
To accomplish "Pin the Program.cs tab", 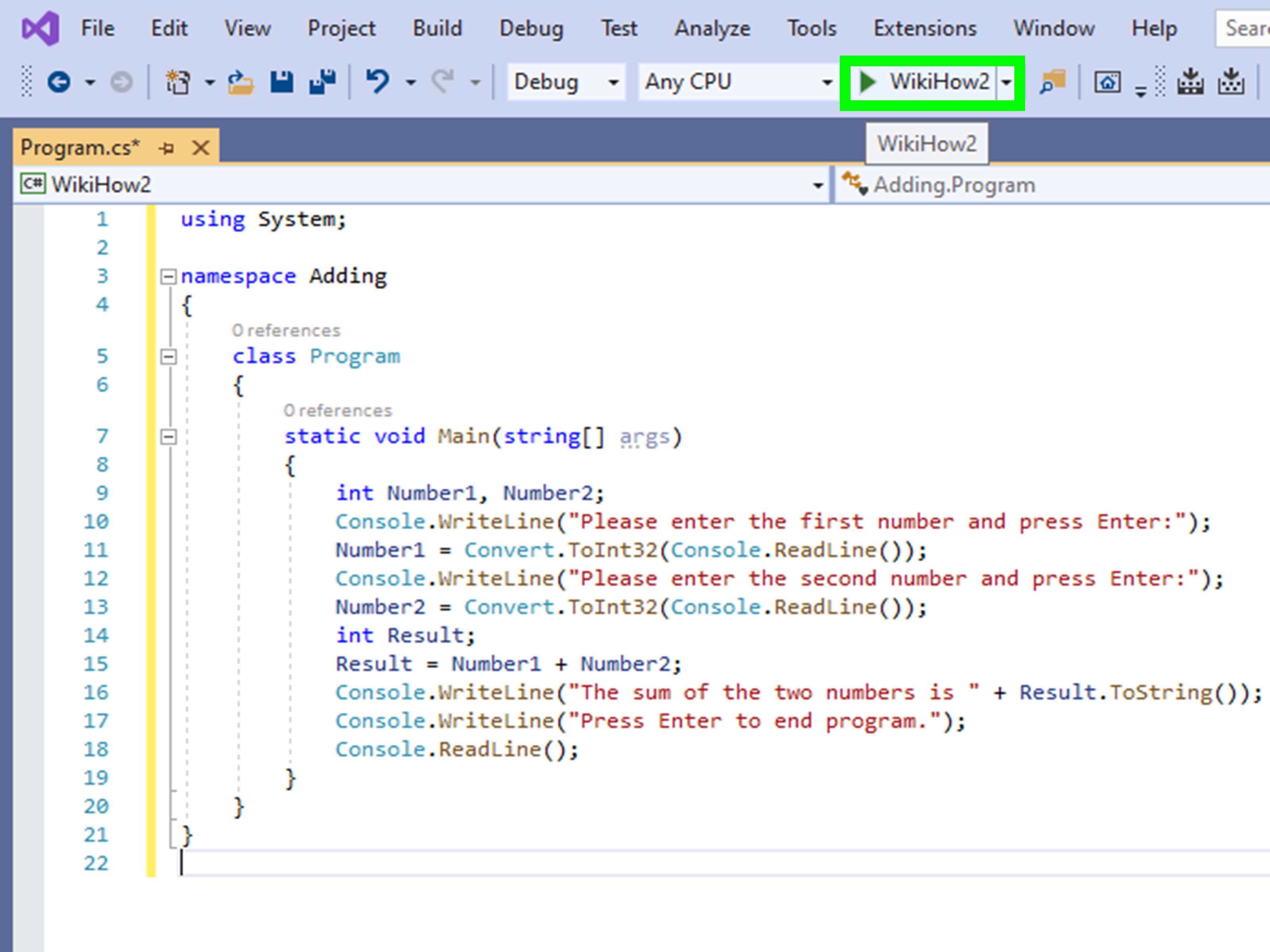I will 167,148.
